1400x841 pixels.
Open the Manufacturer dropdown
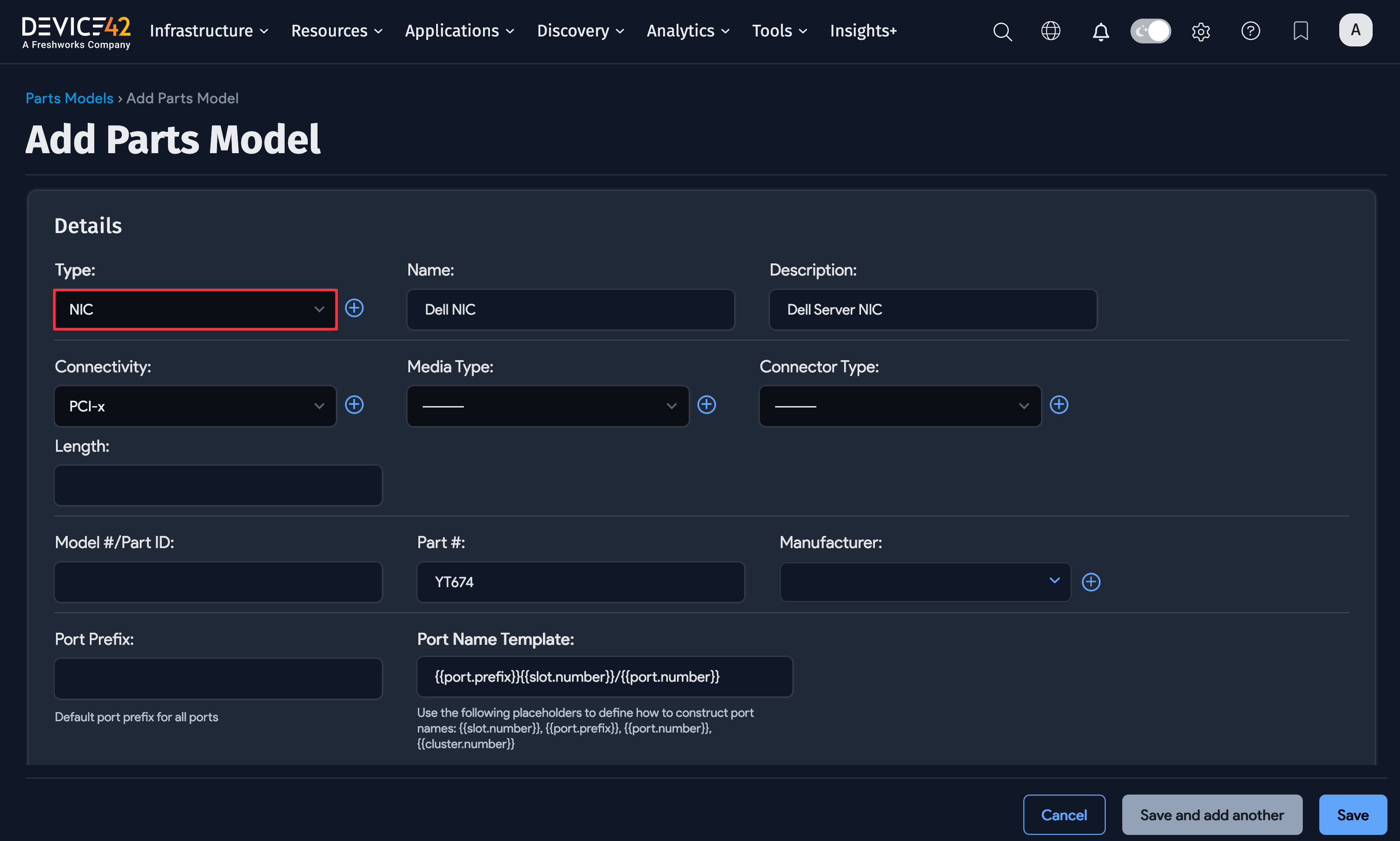point(924,581)
